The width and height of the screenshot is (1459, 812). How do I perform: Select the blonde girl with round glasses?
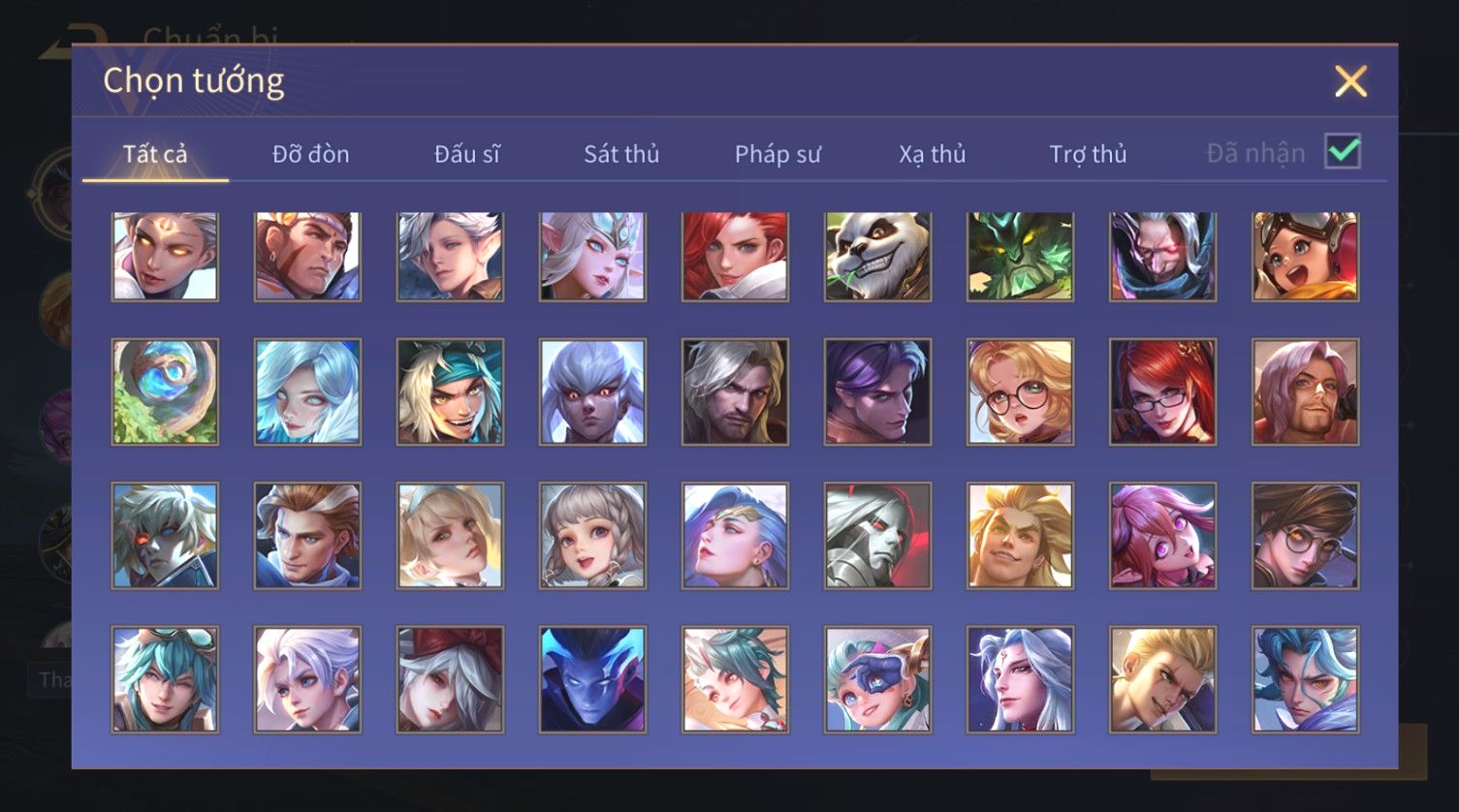(x=1020, y=391)
